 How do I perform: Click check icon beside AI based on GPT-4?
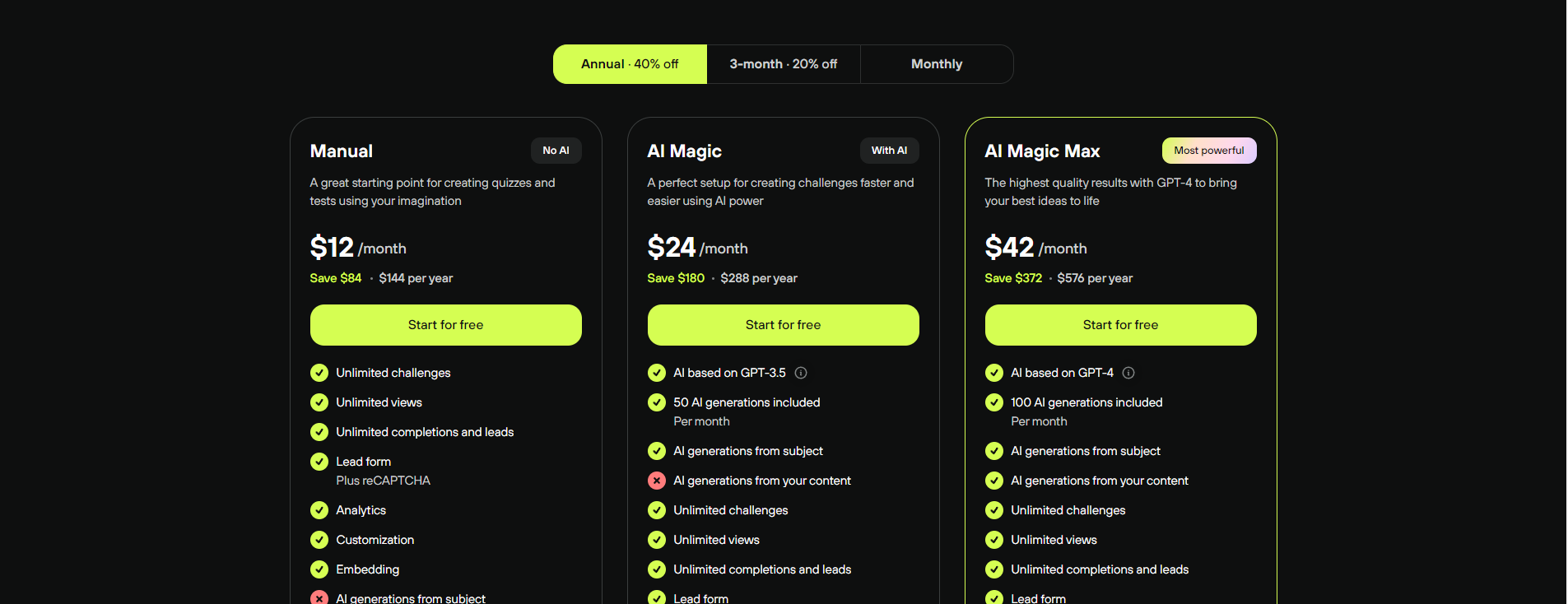(994, 373)
